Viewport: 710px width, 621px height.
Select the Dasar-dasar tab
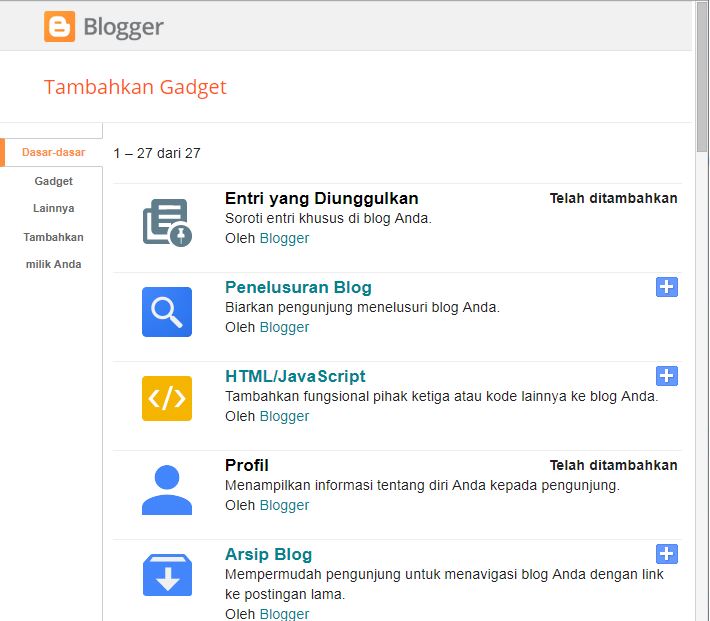[53, 152]
